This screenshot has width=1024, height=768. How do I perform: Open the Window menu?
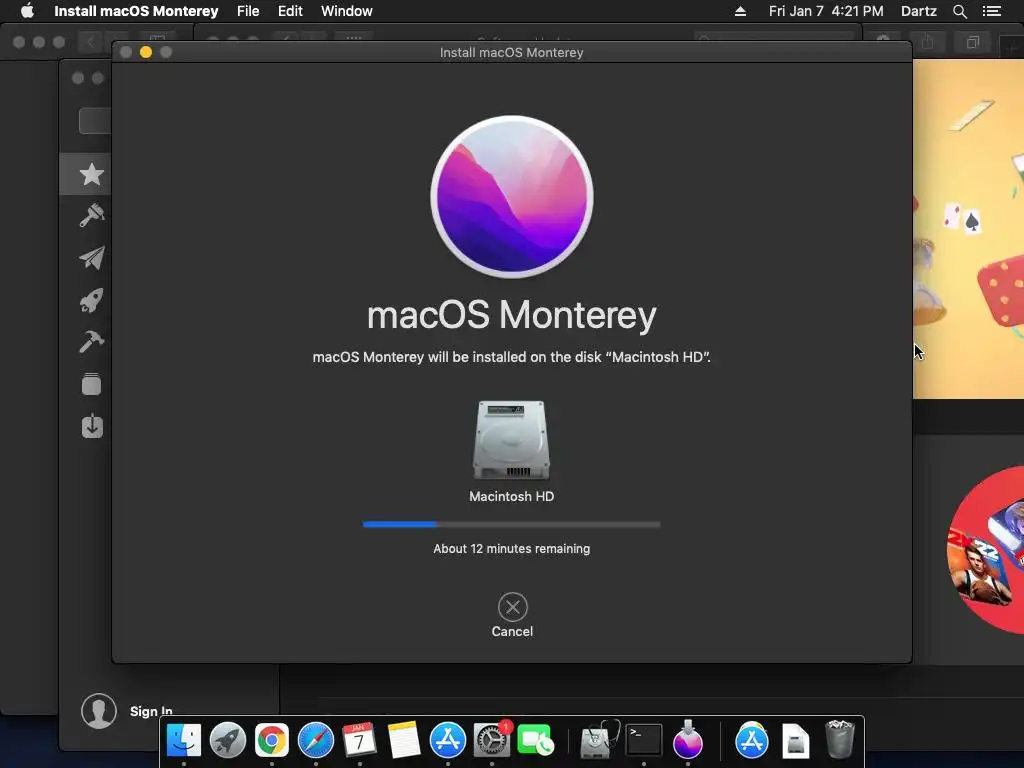[347, 11]
